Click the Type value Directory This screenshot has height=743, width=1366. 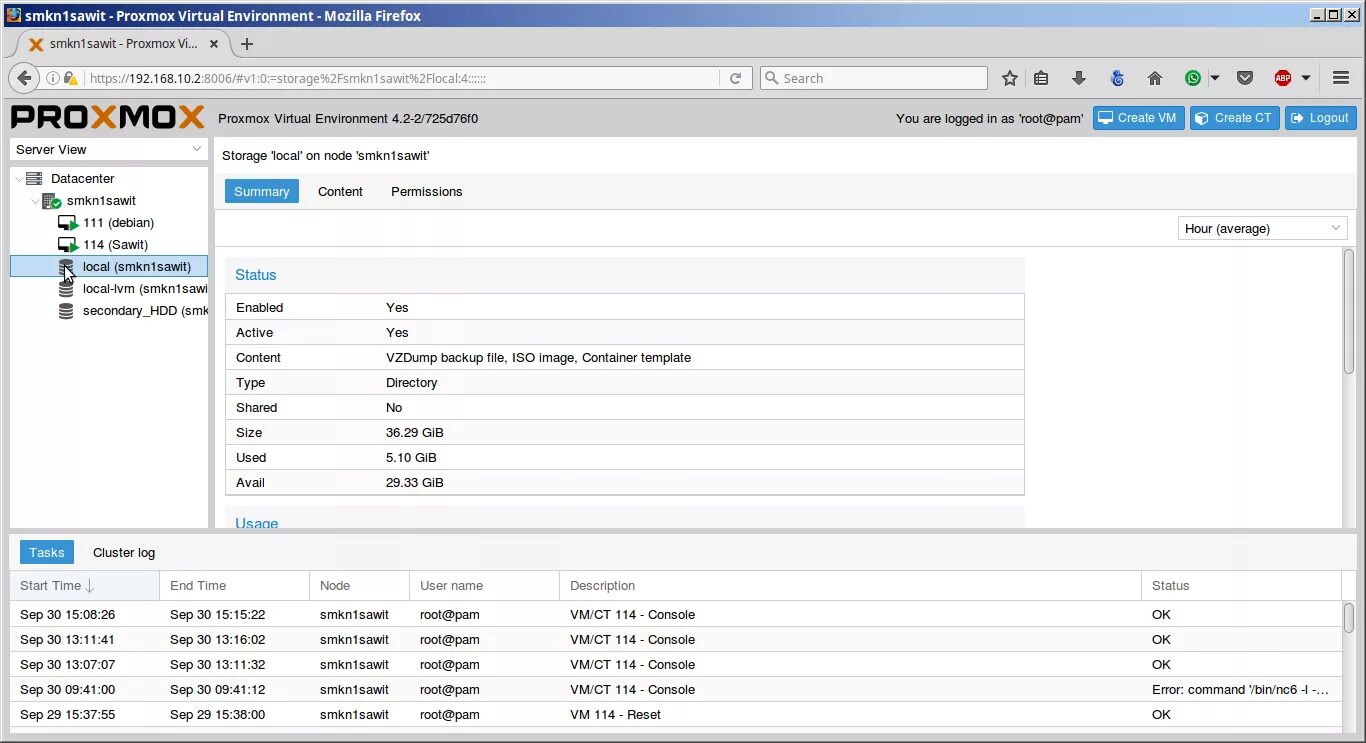(x=412, y=383)
